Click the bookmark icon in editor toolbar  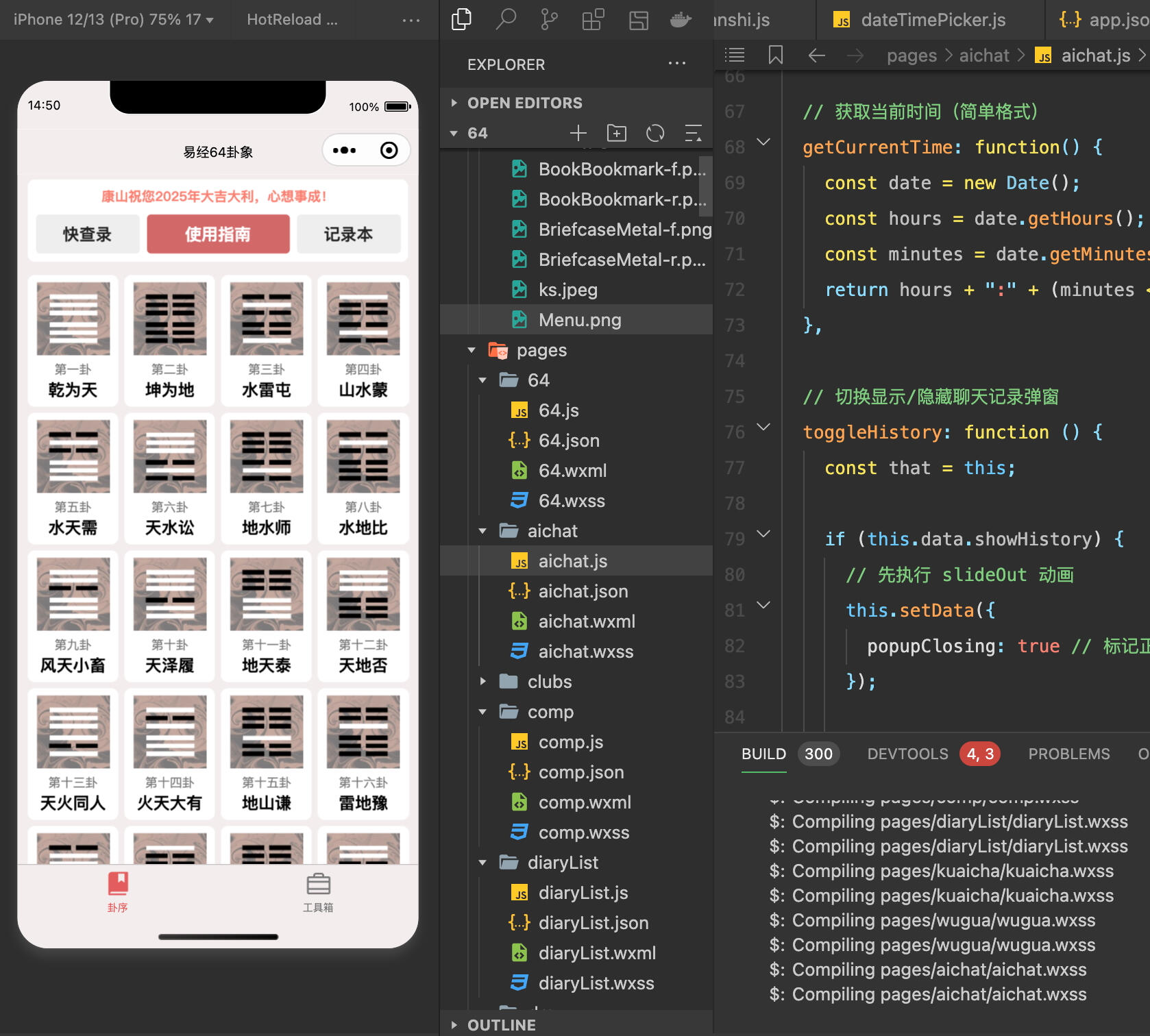tap(776, 56)
